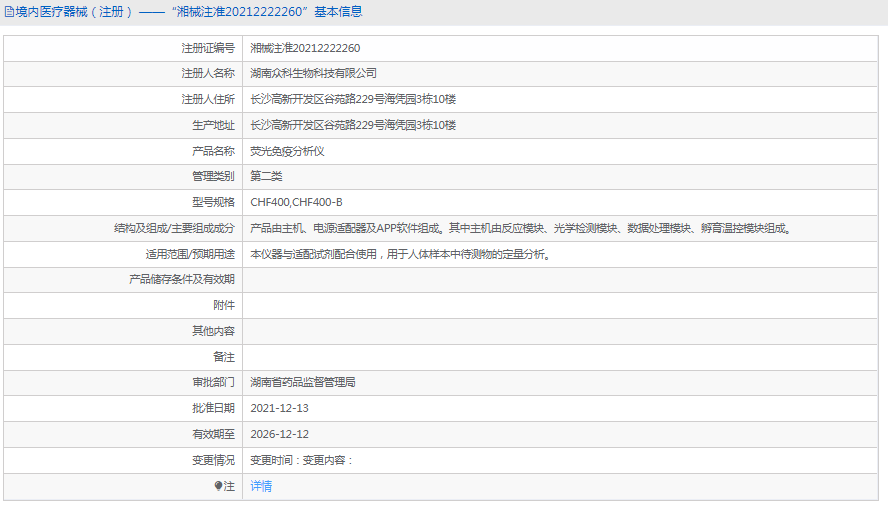Viewport: 888px width, 506px height.
Task: Click the 注册人住所 address value
Action: pos(353,99)
